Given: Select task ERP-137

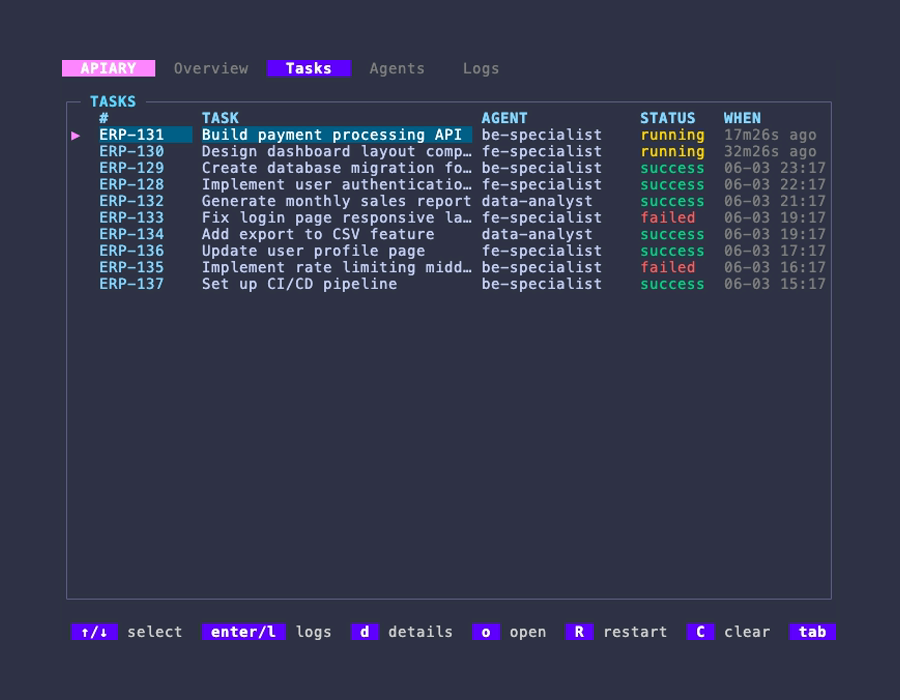Looking at the screenshot, I should click(131, 284).
